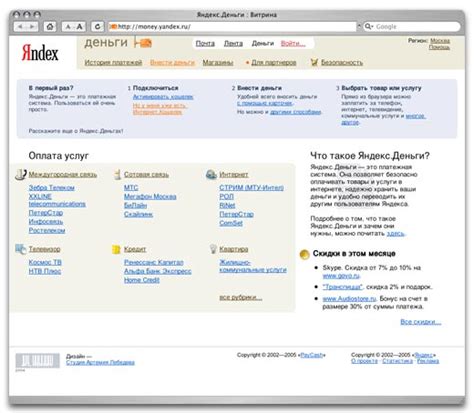The image size is (474, 413).
Task: Click the television icon beside Телевизор
Action: tap(21, 249)
